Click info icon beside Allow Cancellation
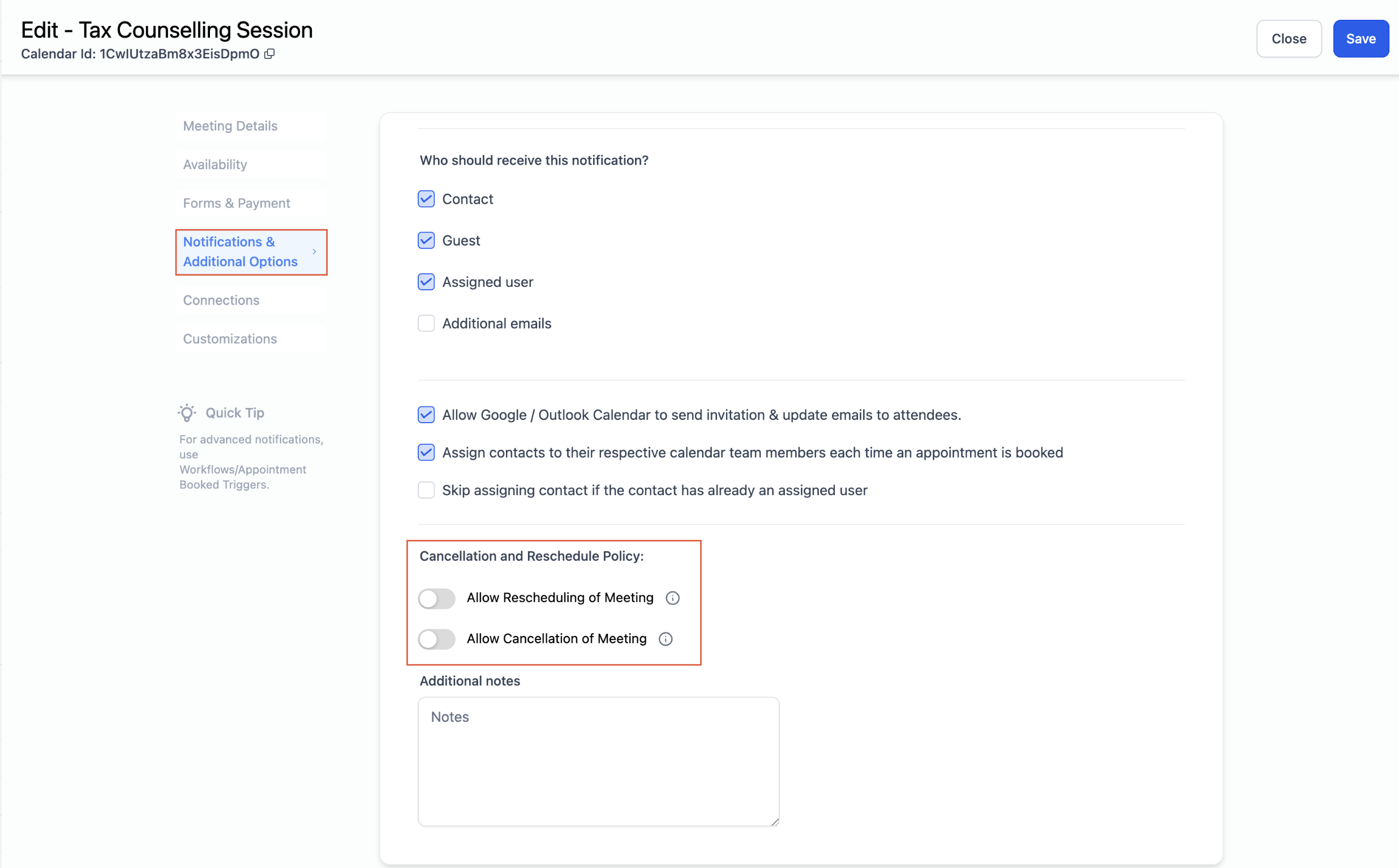This screenshot has height=868, width=1399. pos(666,639)
